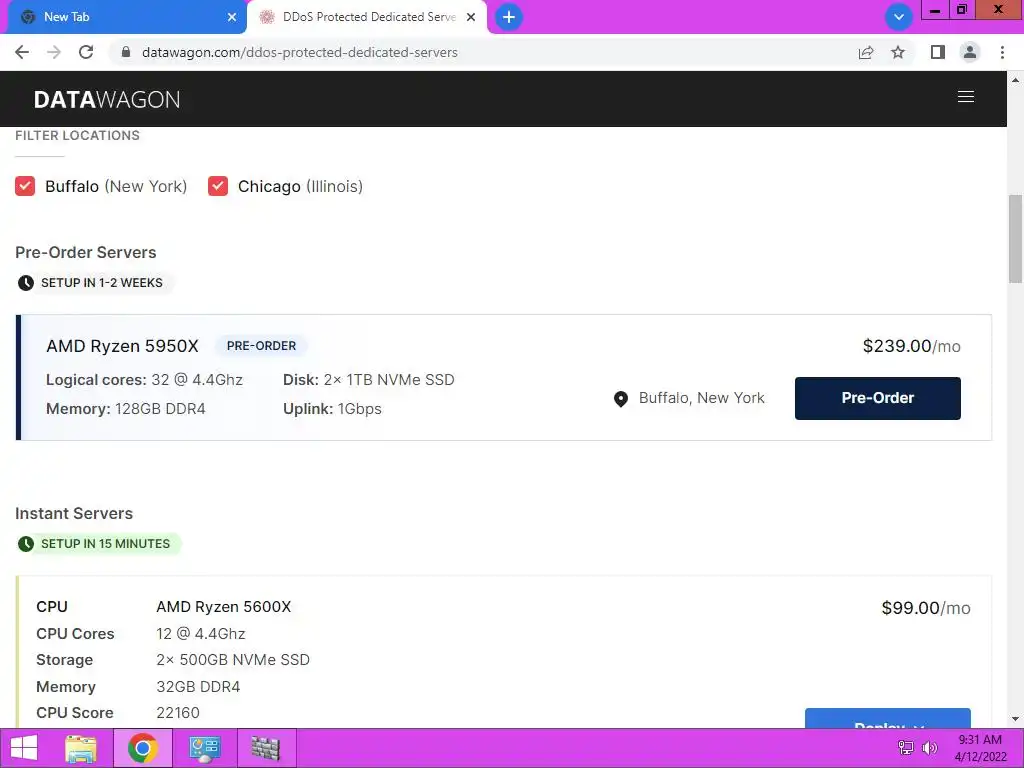Viewport: 1024px width, 768px height.
Task: Click the CPU Score value 22160
Action: pos(178,712)
